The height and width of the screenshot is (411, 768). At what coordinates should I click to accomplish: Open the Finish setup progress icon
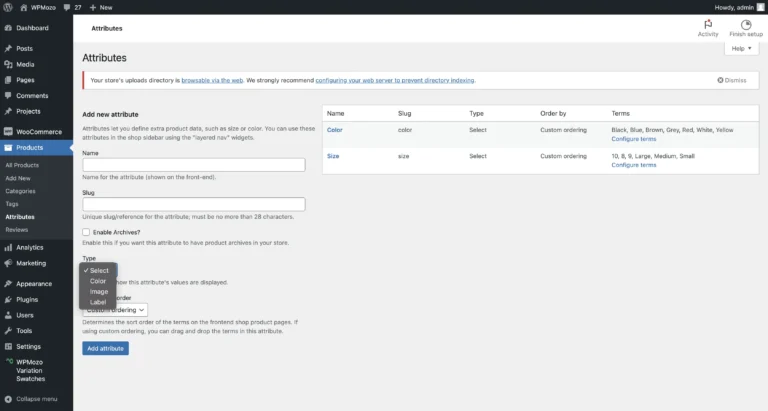(x=746, y=24)
